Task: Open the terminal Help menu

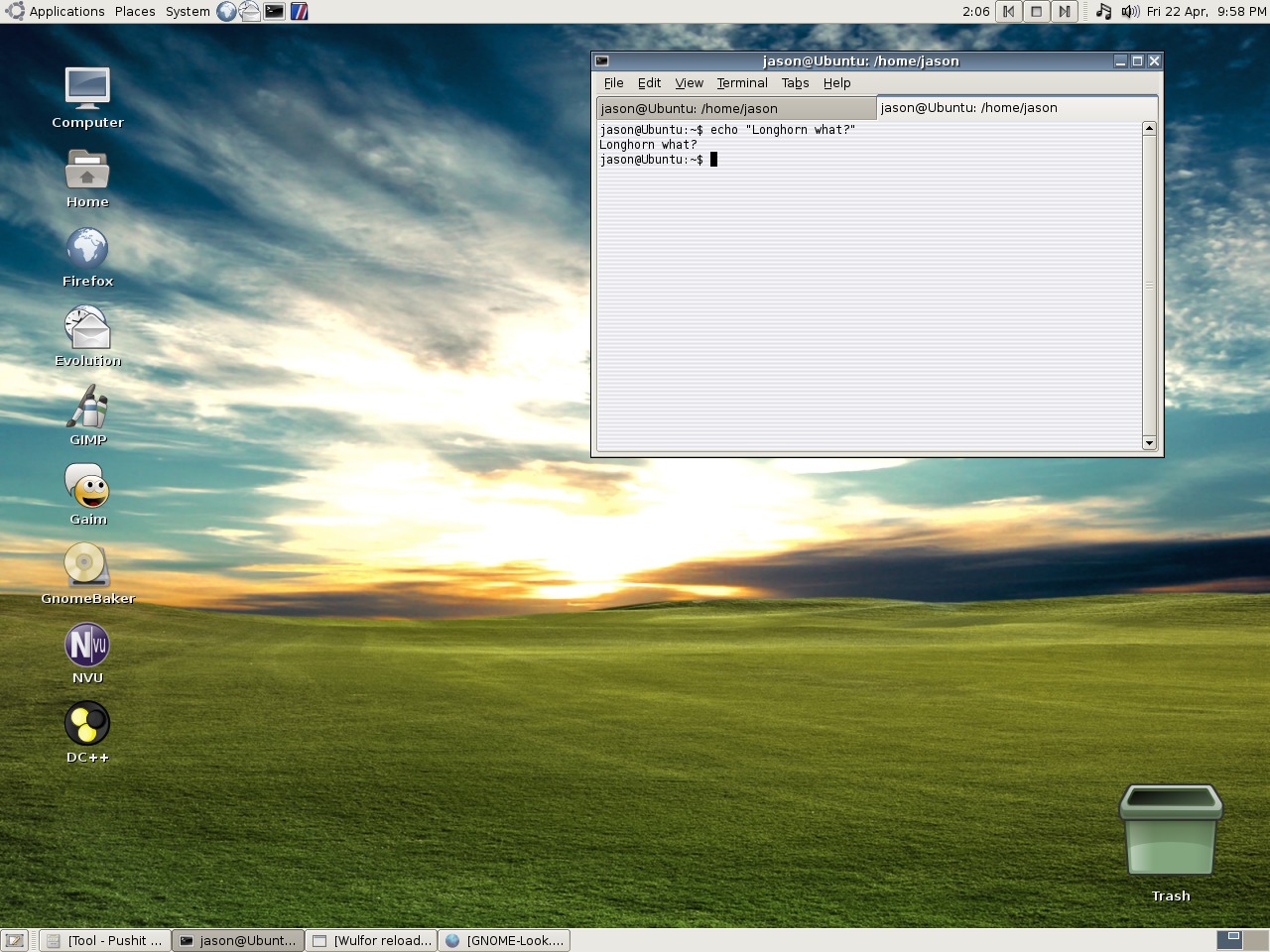Action: click(836, 83)
